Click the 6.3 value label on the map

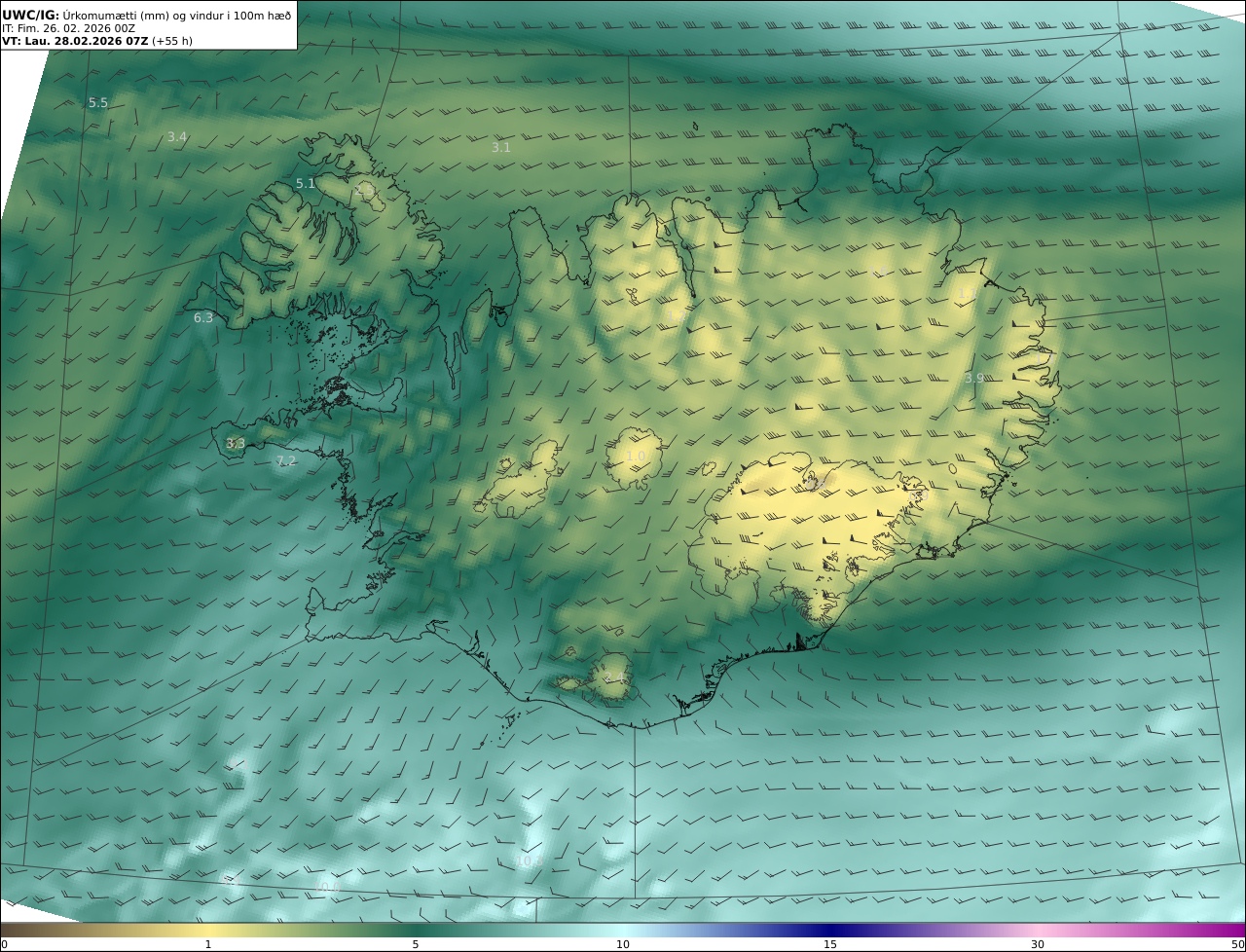[202, 317]
